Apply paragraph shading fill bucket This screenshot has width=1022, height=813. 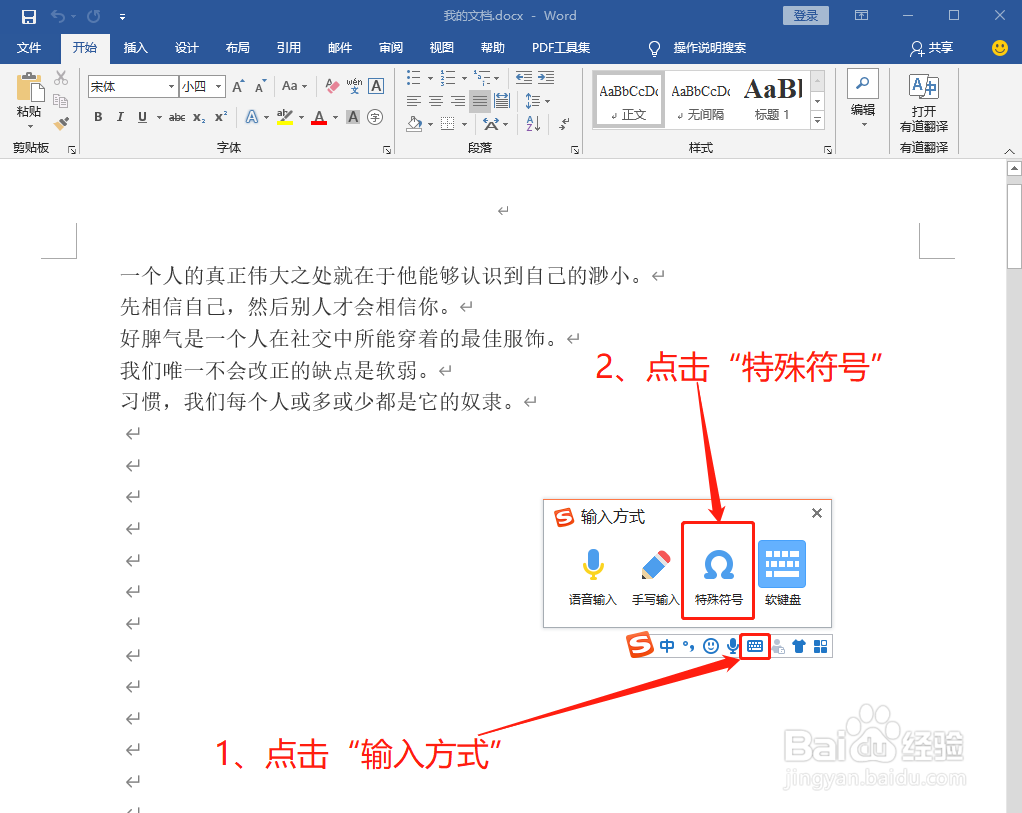[x=414, y=123]
